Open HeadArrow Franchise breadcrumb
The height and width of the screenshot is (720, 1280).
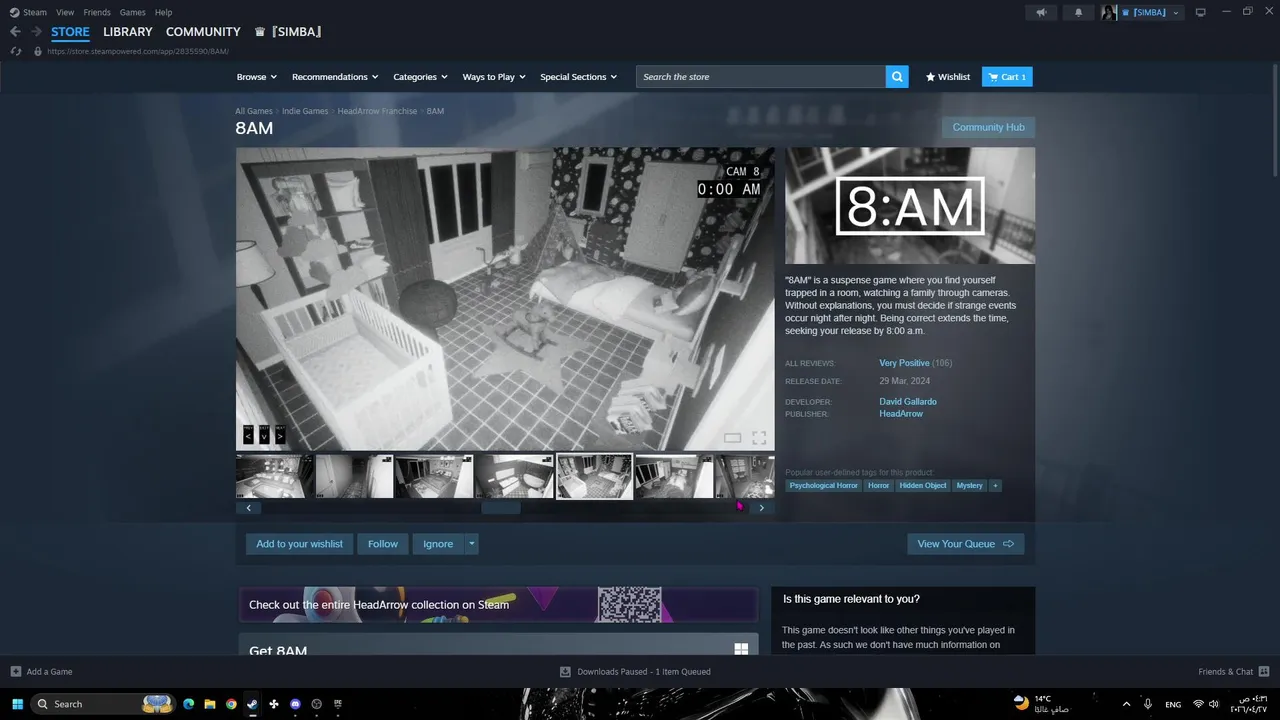pos(377,111)
